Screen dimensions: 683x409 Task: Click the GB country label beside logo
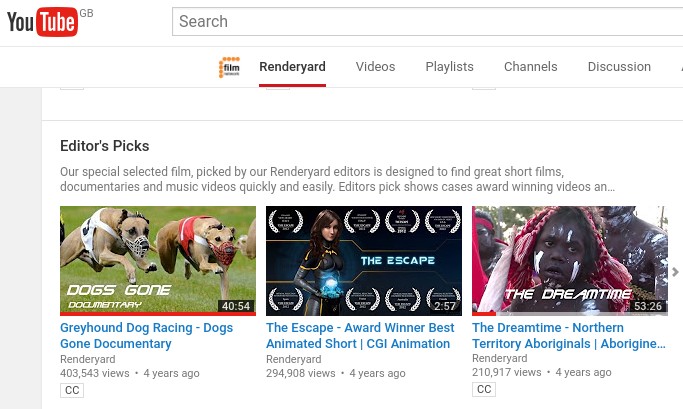pyautogui.click(x=86, y=13)
